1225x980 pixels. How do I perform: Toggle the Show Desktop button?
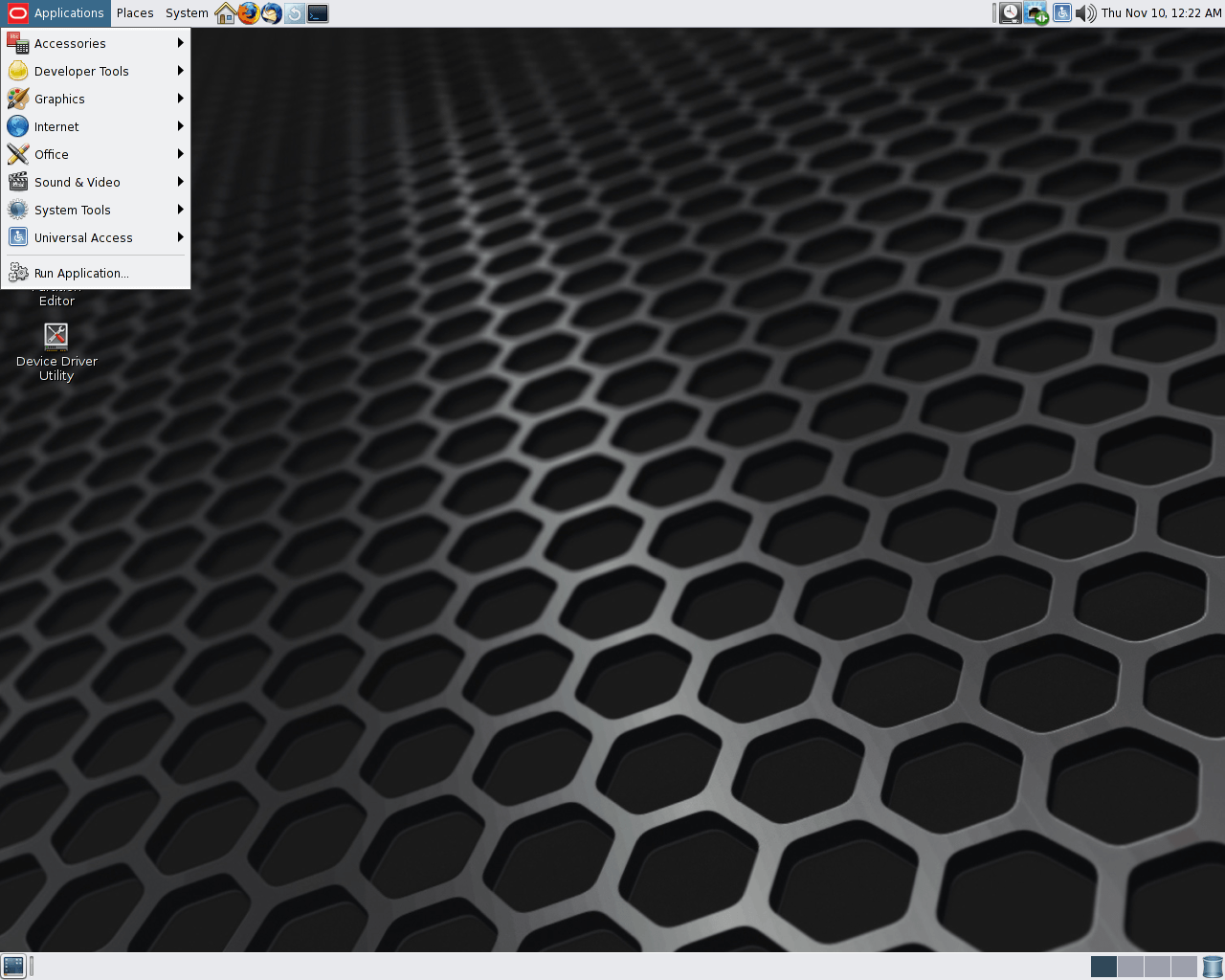[x=13, y=967]
